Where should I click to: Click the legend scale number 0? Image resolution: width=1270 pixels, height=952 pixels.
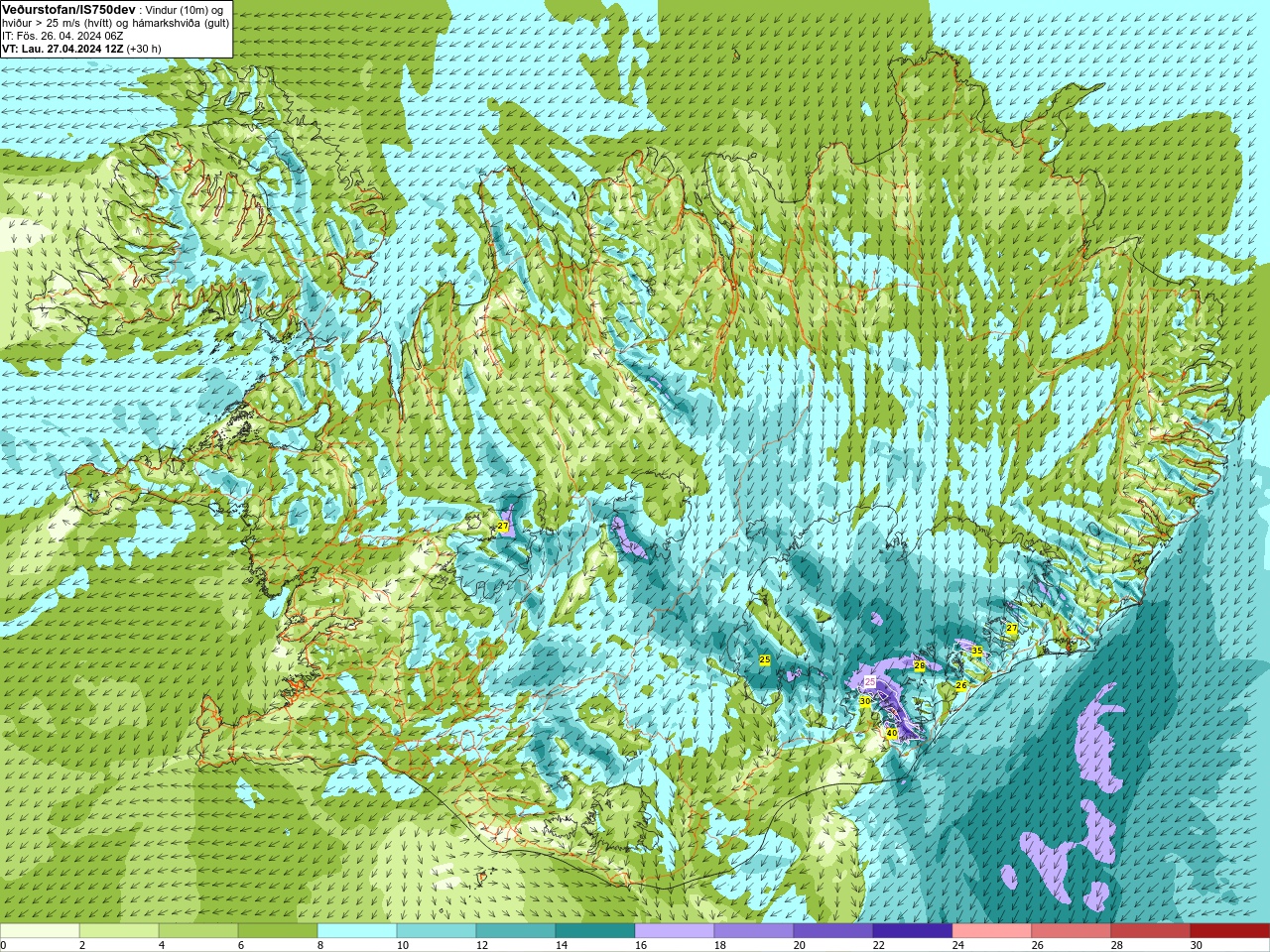(x=3, y=946)
